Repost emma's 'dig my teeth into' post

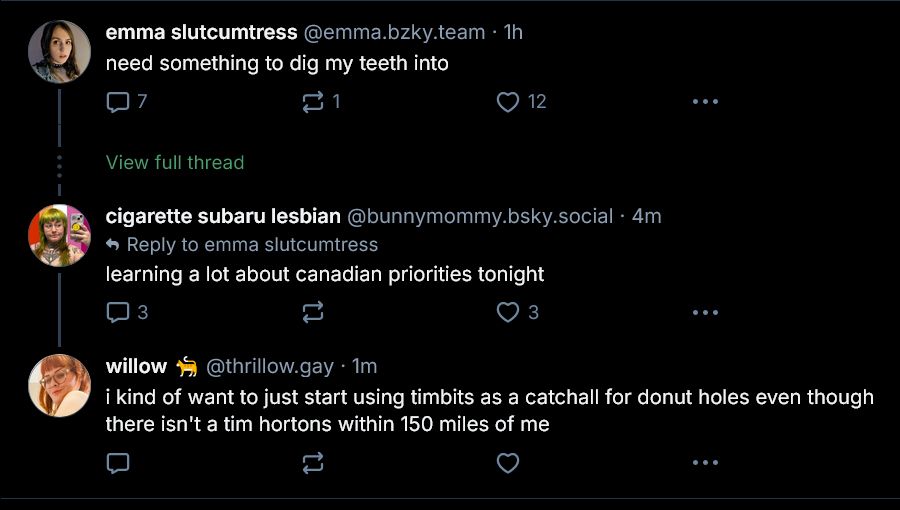tap(321, 102)
